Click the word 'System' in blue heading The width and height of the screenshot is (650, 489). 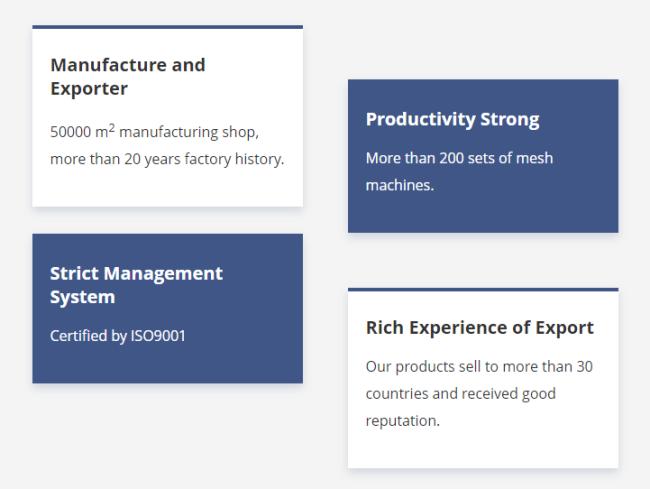82,298
